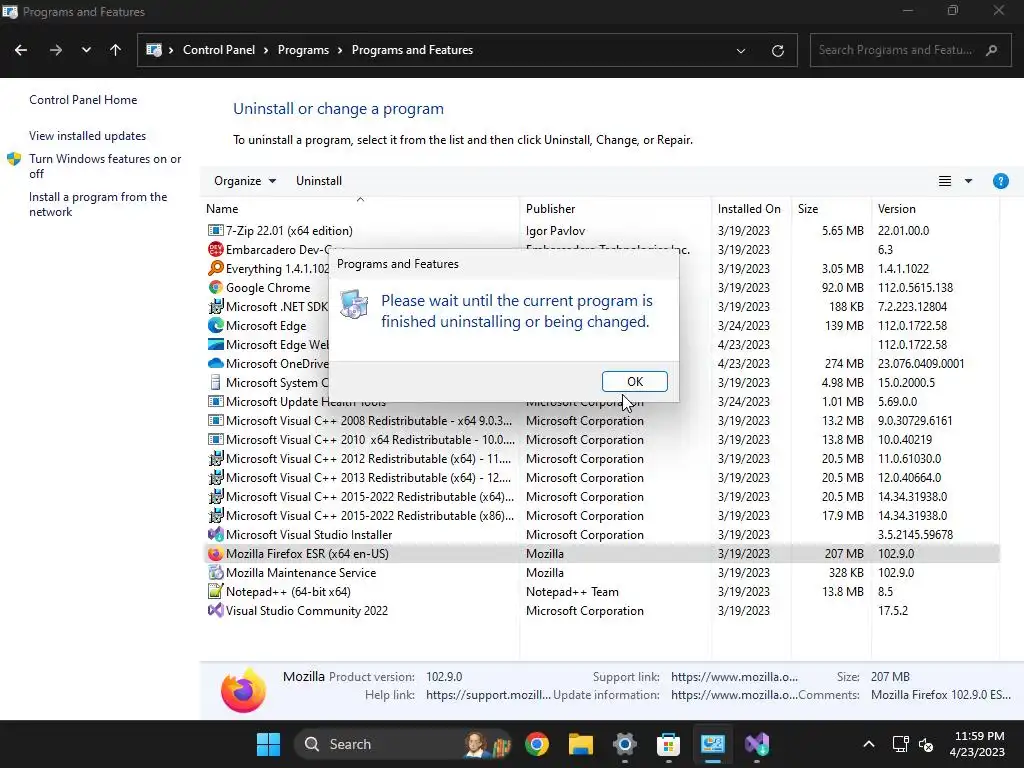
Task: Open Install a program from the network
Action: tap(98, 204)
